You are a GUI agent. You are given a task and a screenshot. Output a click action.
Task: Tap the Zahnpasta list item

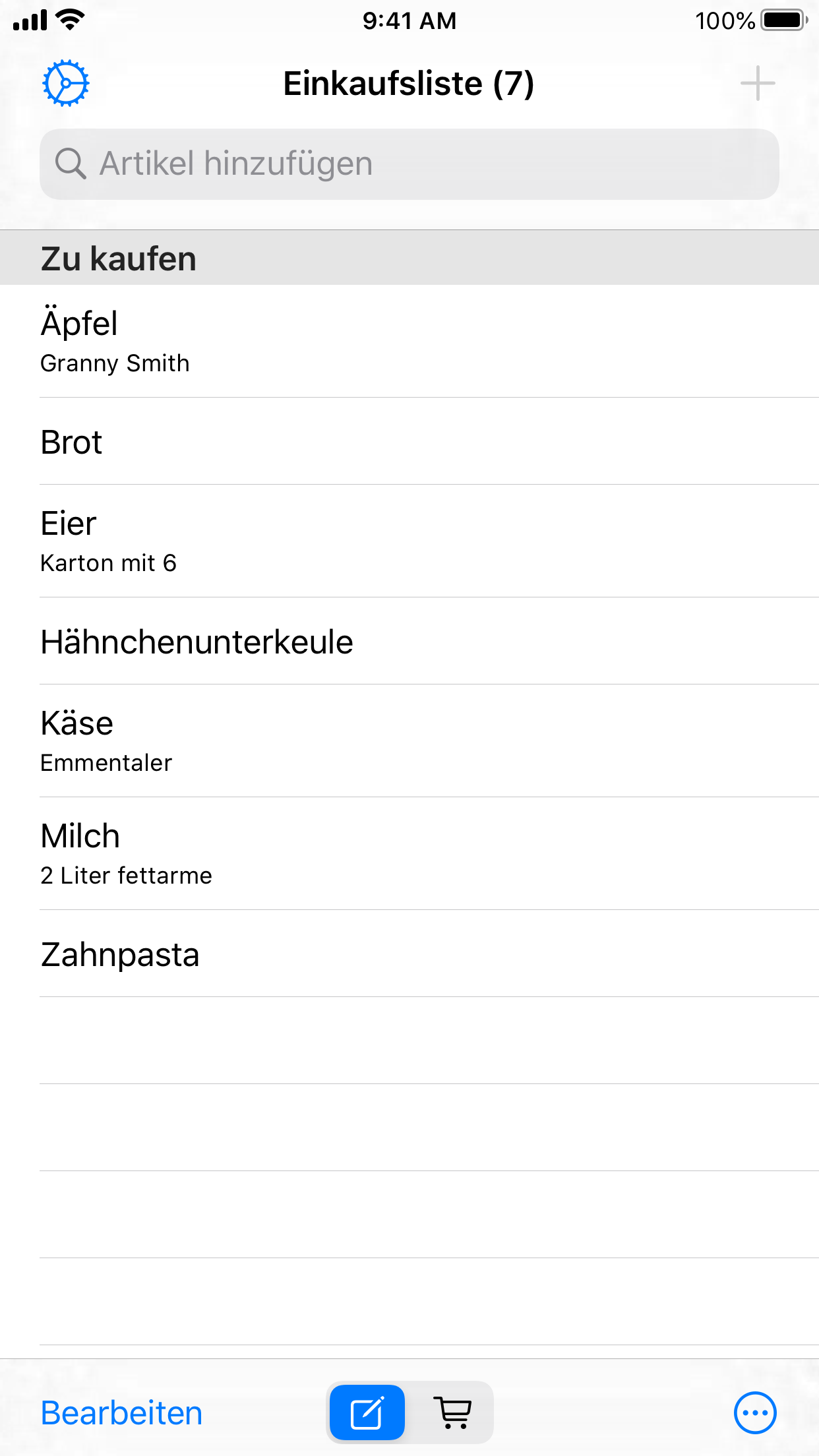click(x=409, y=954)
